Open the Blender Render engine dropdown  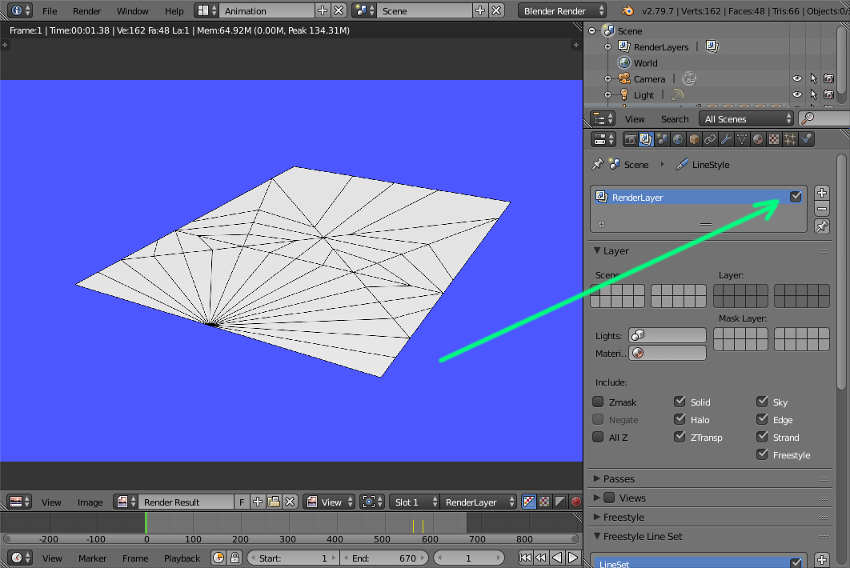coord(562,10)
